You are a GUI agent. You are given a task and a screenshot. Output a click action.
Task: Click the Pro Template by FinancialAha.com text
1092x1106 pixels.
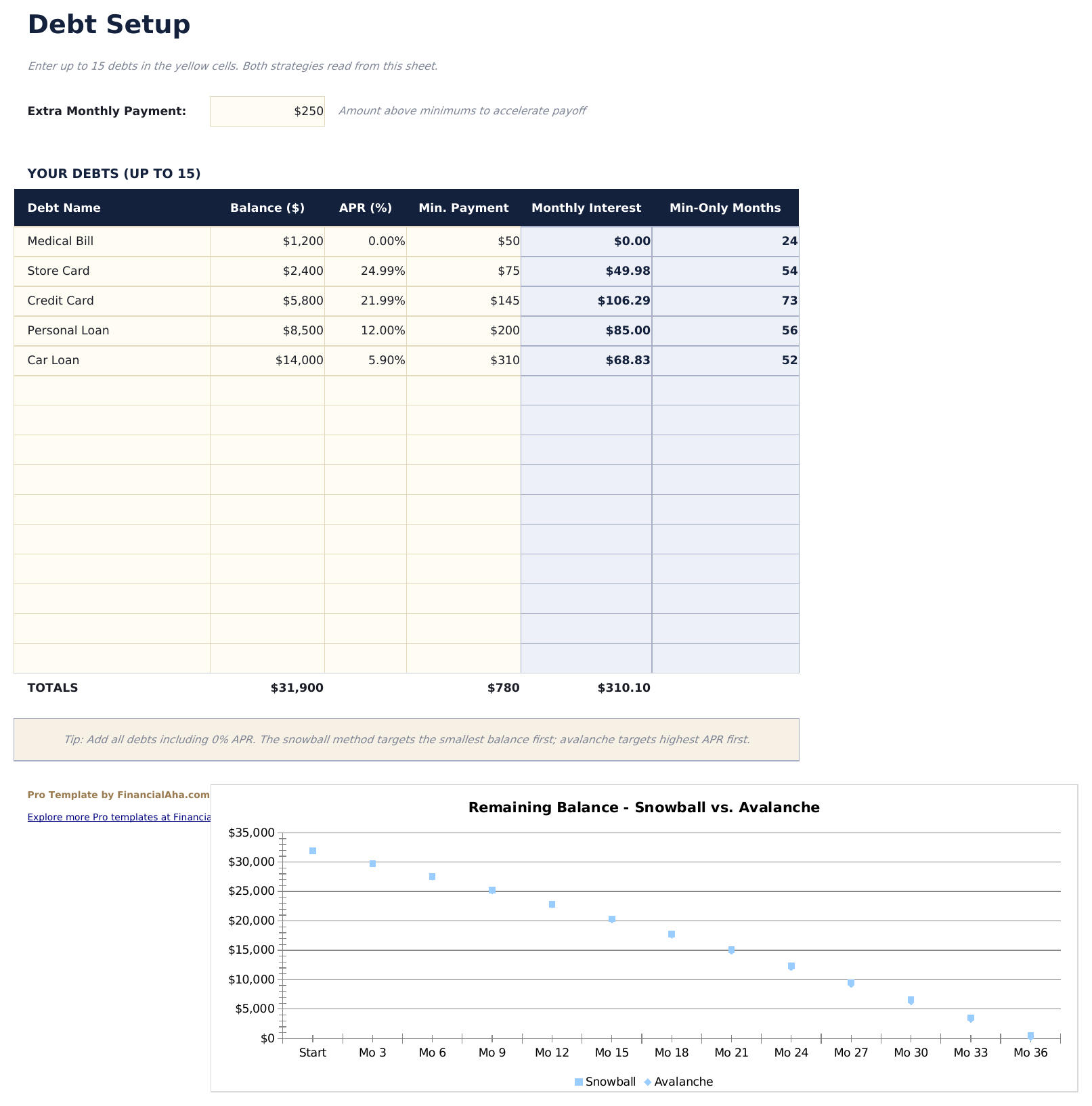point(118,795)
